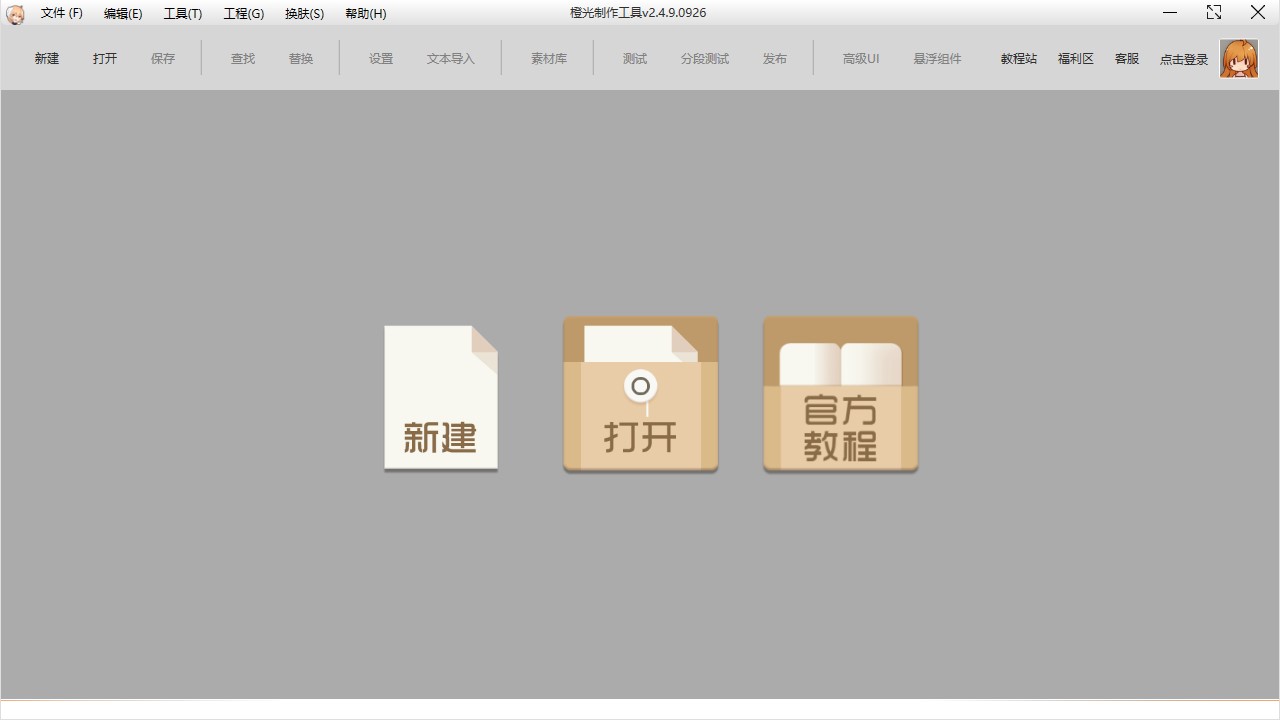Open the 悬浮组件 floating components panel
The image size is (1280, 720).
click(x=936, y=58)
